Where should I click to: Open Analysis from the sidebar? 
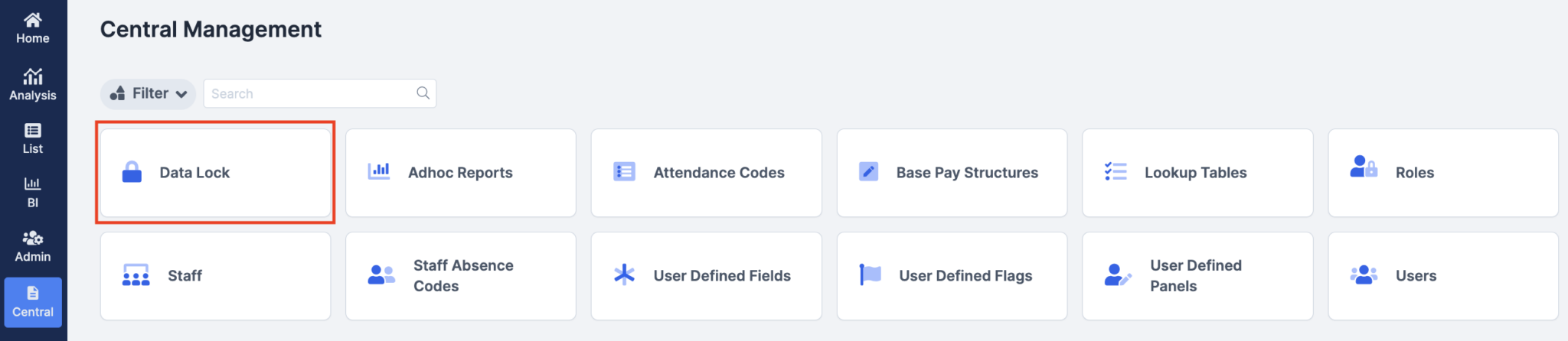pyautogui.click(x=33, y=85)
